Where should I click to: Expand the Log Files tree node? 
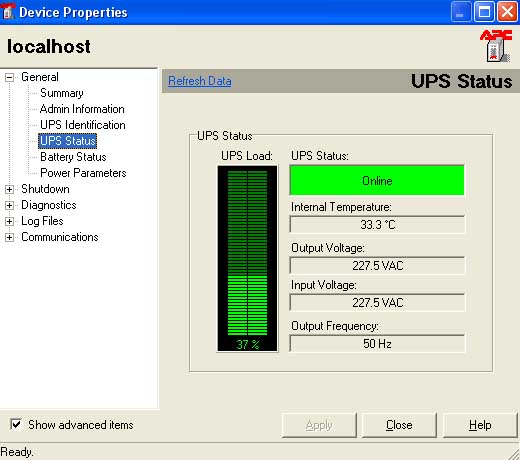[9, 221]
